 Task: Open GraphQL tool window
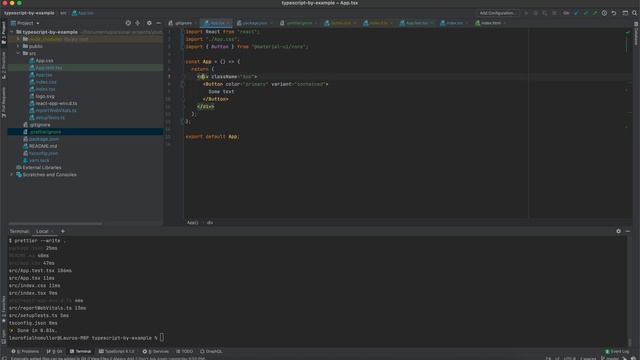coord(211,351)
